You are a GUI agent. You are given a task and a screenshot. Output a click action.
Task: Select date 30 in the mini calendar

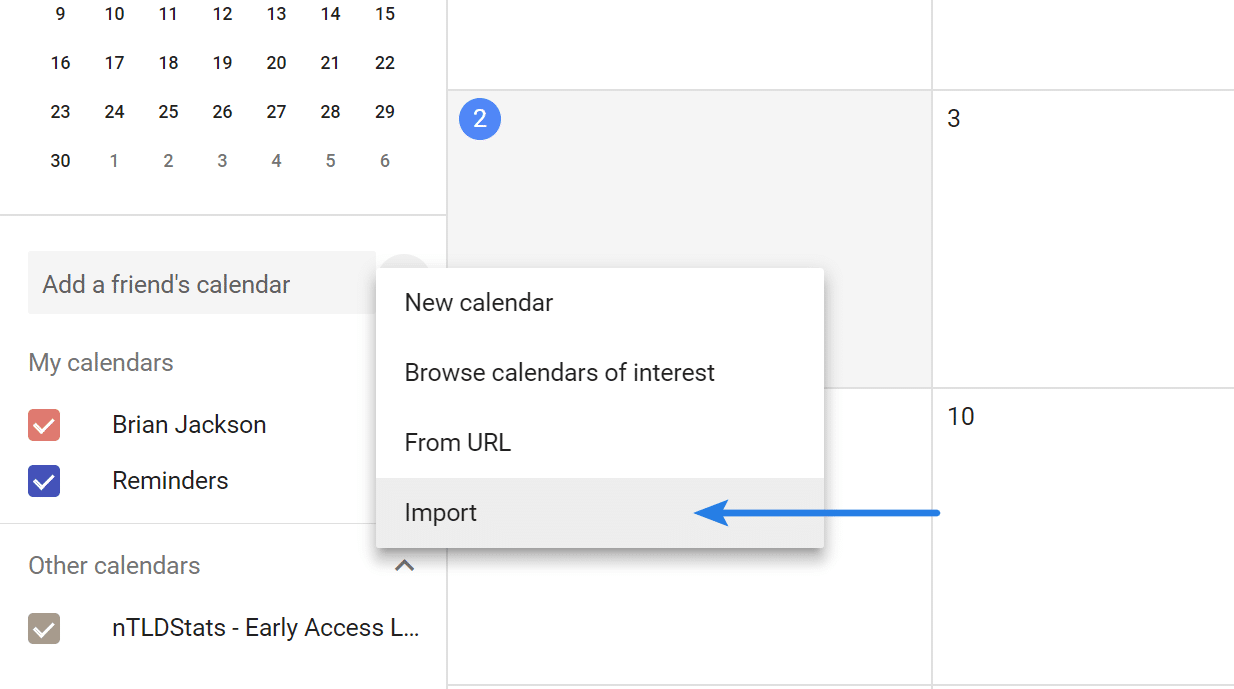60,160
